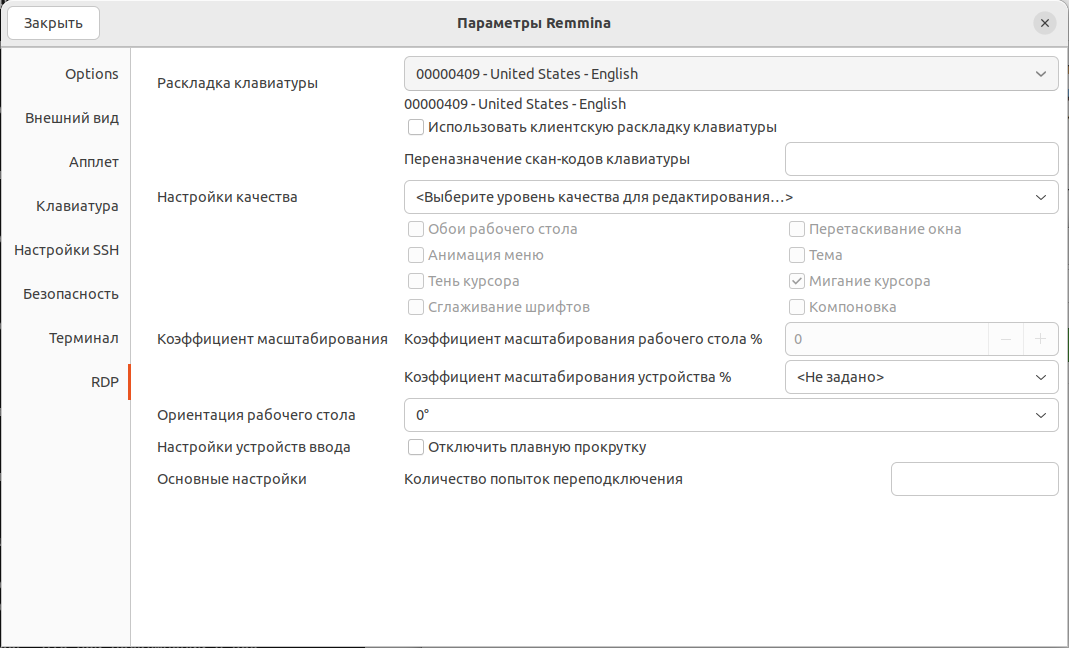
Task: Open the device scale factor dropdown
Action: [x=922, y=377]
